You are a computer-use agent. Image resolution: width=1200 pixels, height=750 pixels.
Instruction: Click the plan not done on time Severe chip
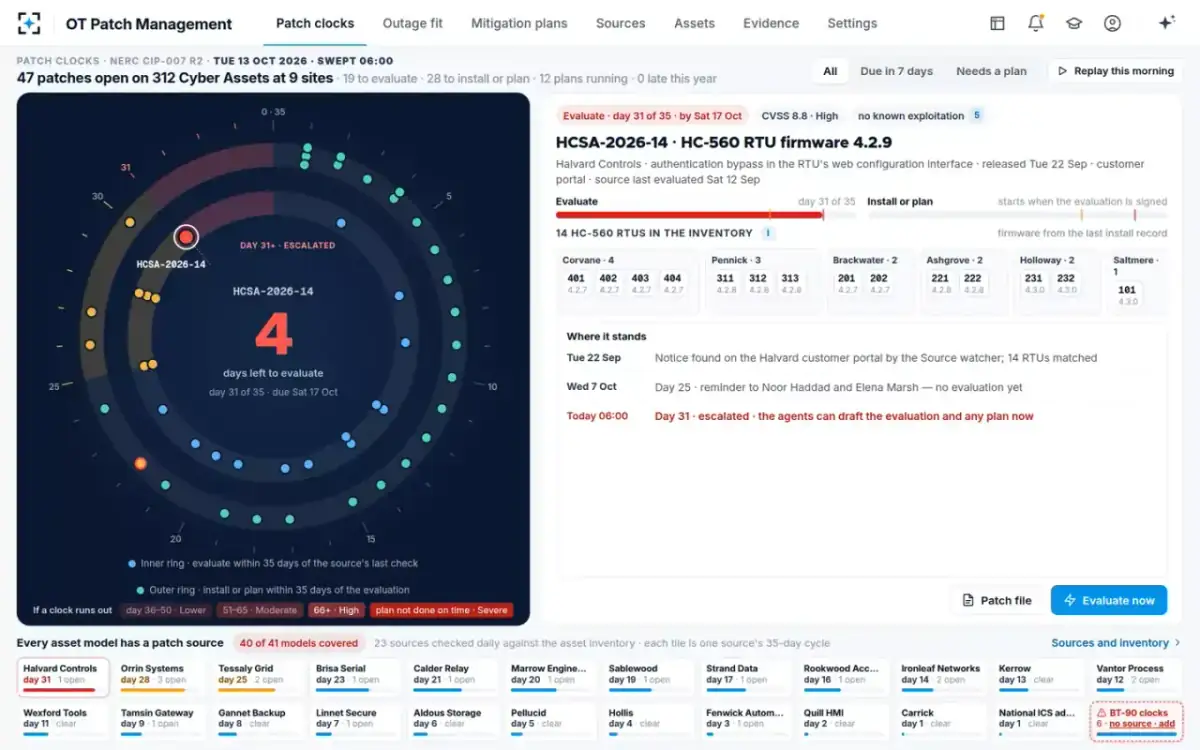441,610
